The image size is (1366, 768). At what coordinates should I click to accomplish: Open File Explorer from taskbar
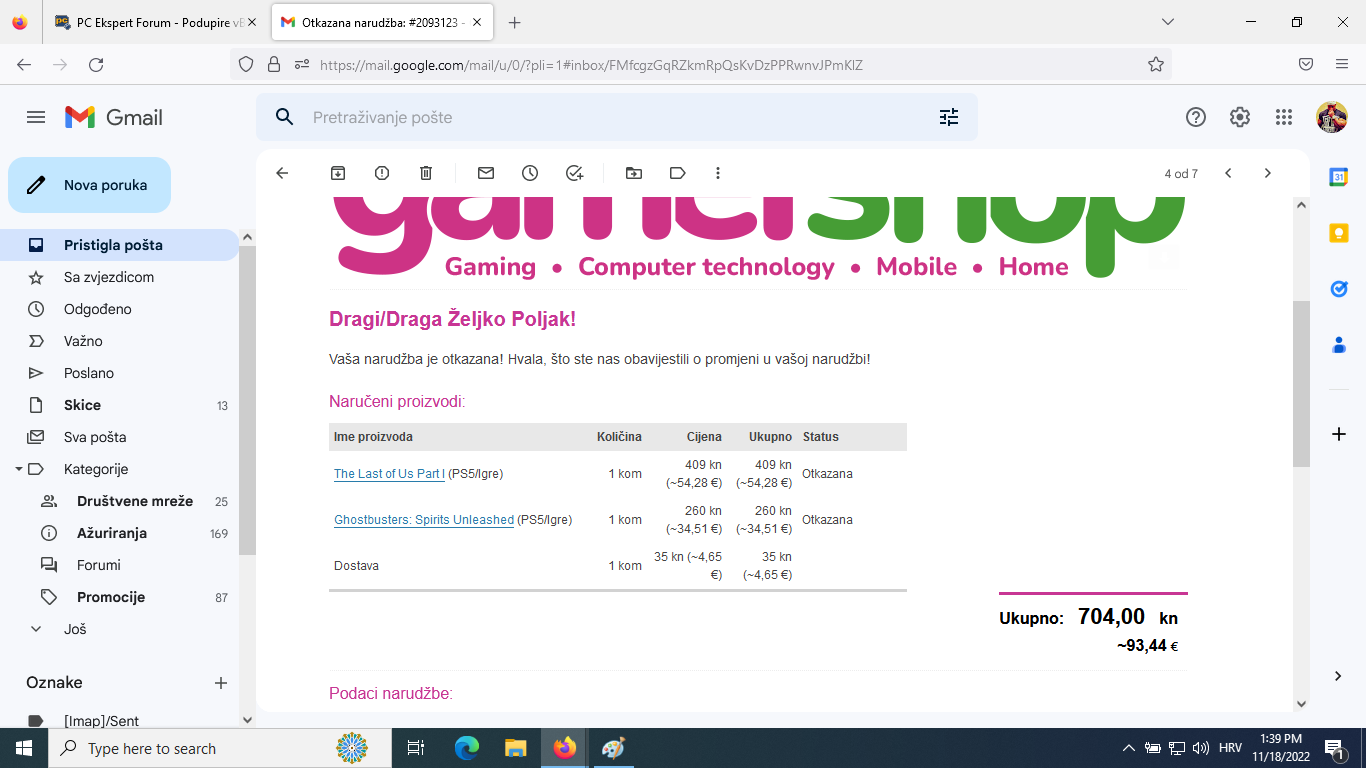515,748
